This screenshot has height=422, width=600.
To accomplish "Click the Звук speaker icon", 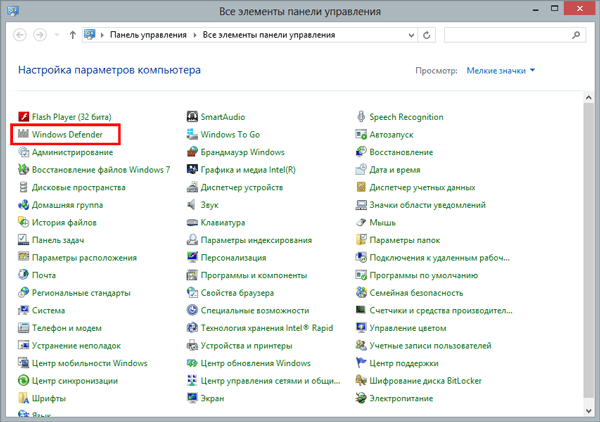I will [x=192, y=204].
